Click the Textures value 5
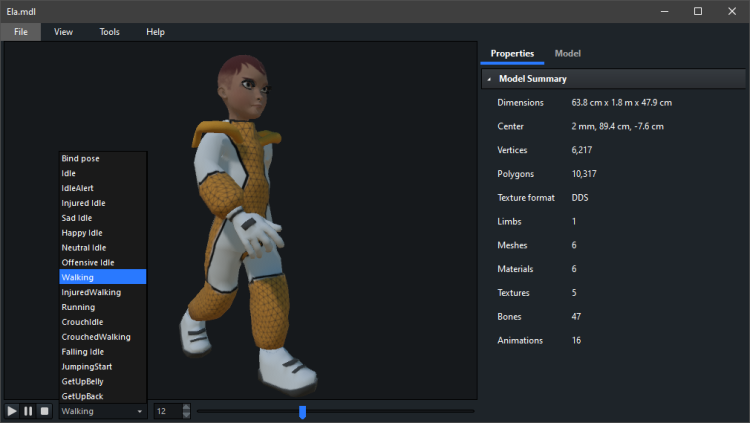The image size is (750, 423). click(574, 292)
